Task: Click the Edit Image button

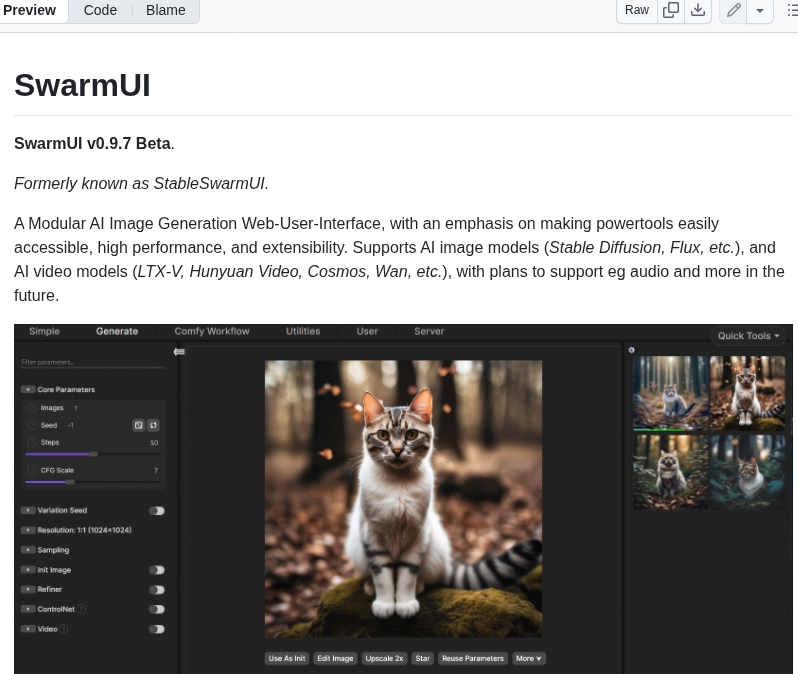Action: [x=335, y=658]
